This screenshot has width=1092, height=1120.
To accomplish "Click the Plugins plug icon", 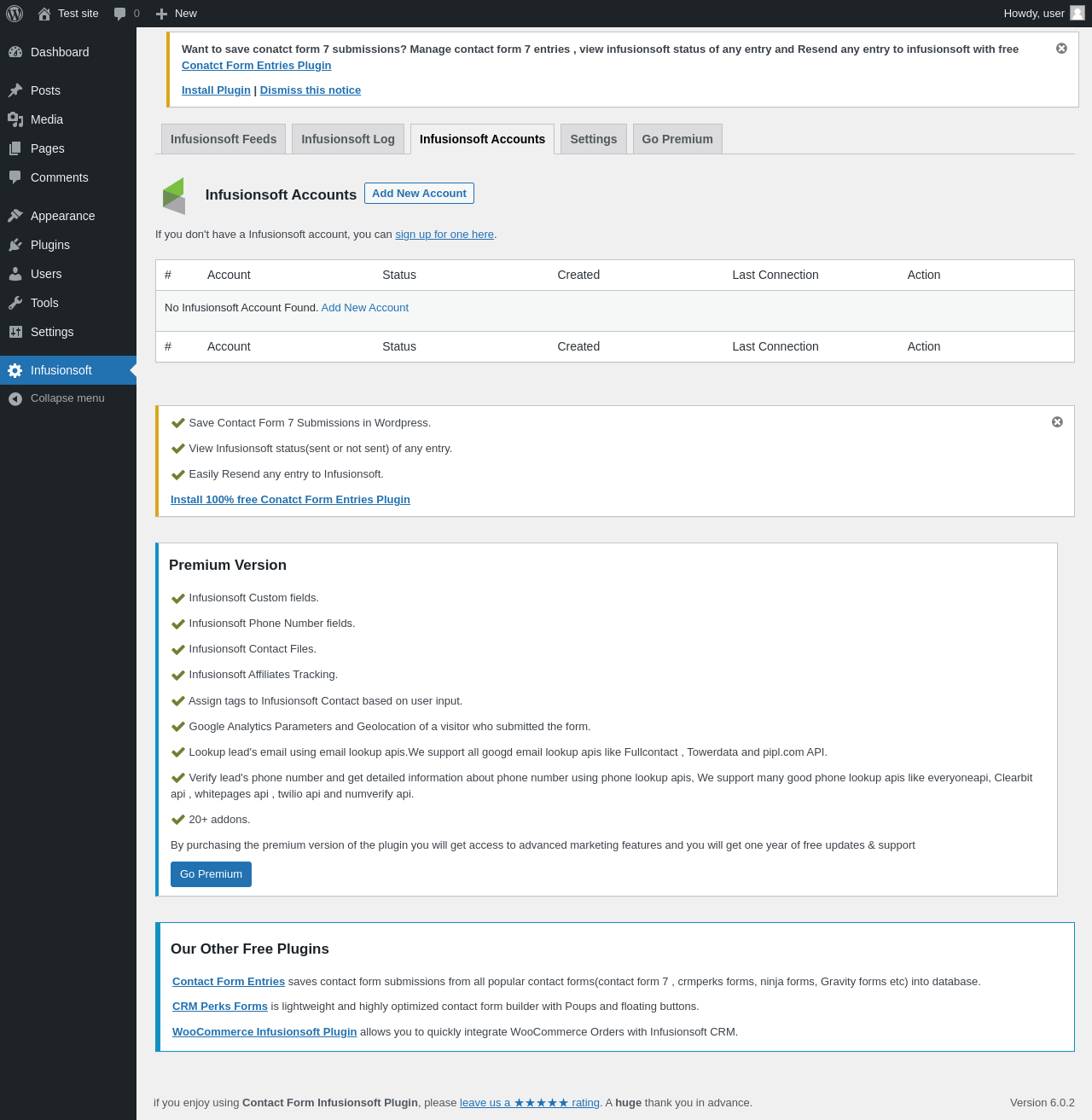I will pyautogui.click(x=15, y=245).
